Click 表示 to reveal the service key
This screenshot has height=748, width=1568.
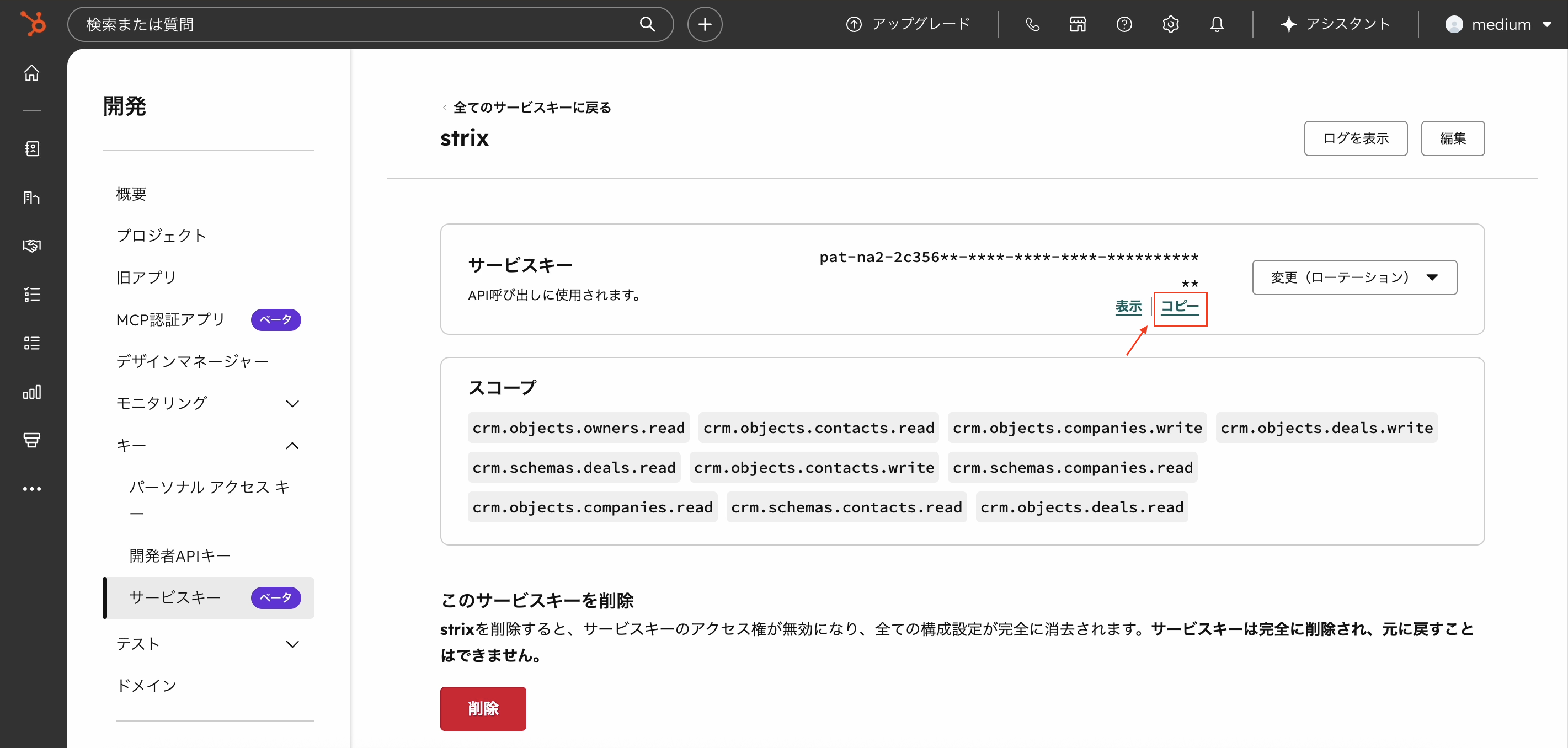coord(1128,306)
